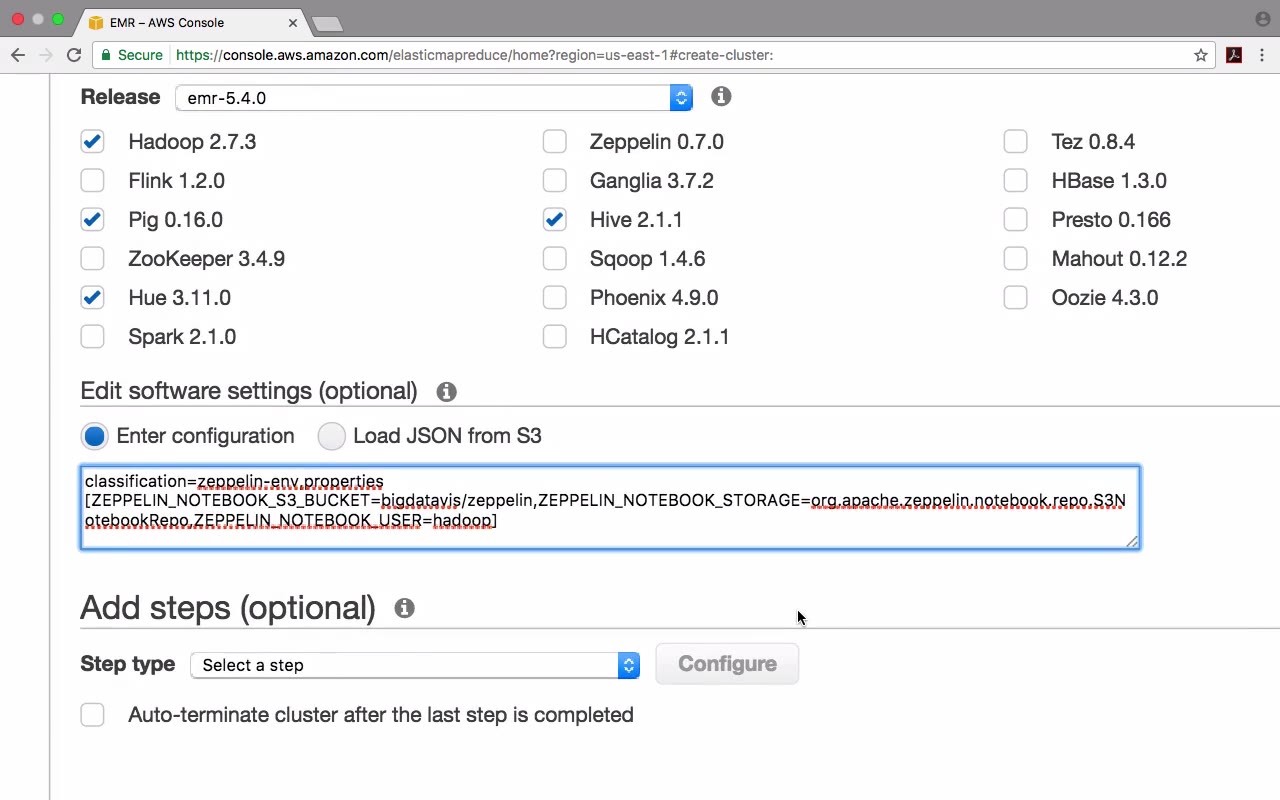Image resolution: width=1280 pixels, height=800 pixels.
Task: Check the Mahout 0.12.2 checkbox
Action: [x=1015, y=259]
